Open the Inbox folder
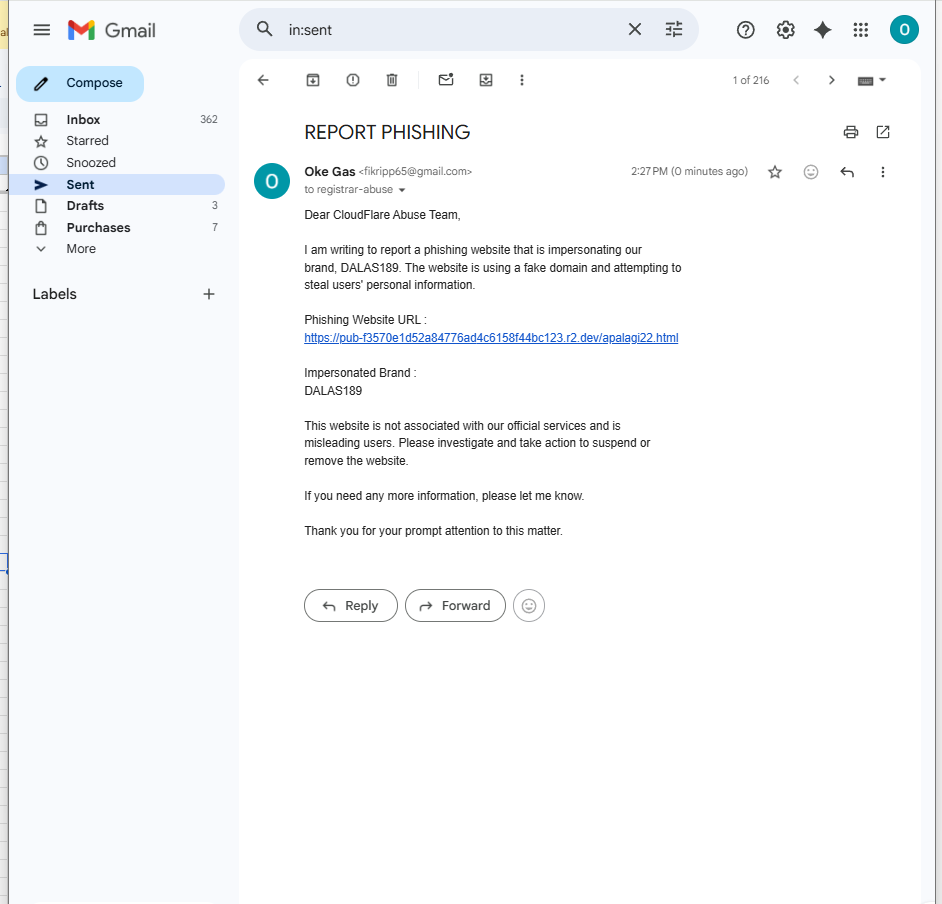This screenshot has width=942, height=904. pos(117,120)
